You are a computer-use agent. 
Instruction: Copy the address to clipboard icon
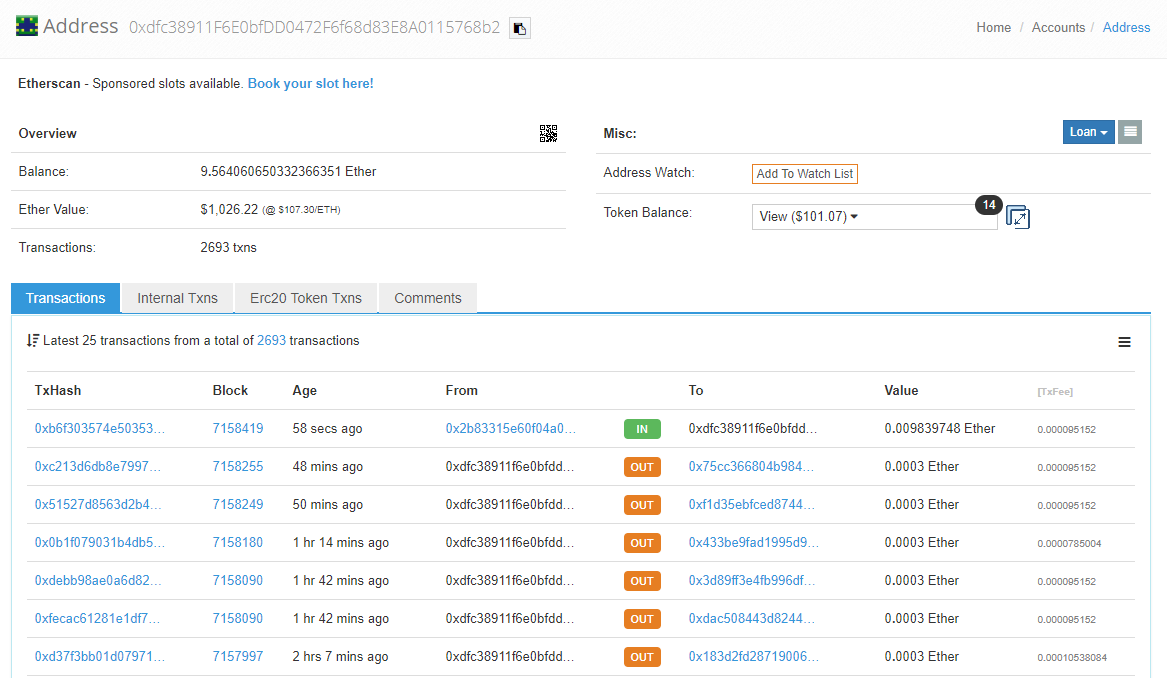pos(519,28)
